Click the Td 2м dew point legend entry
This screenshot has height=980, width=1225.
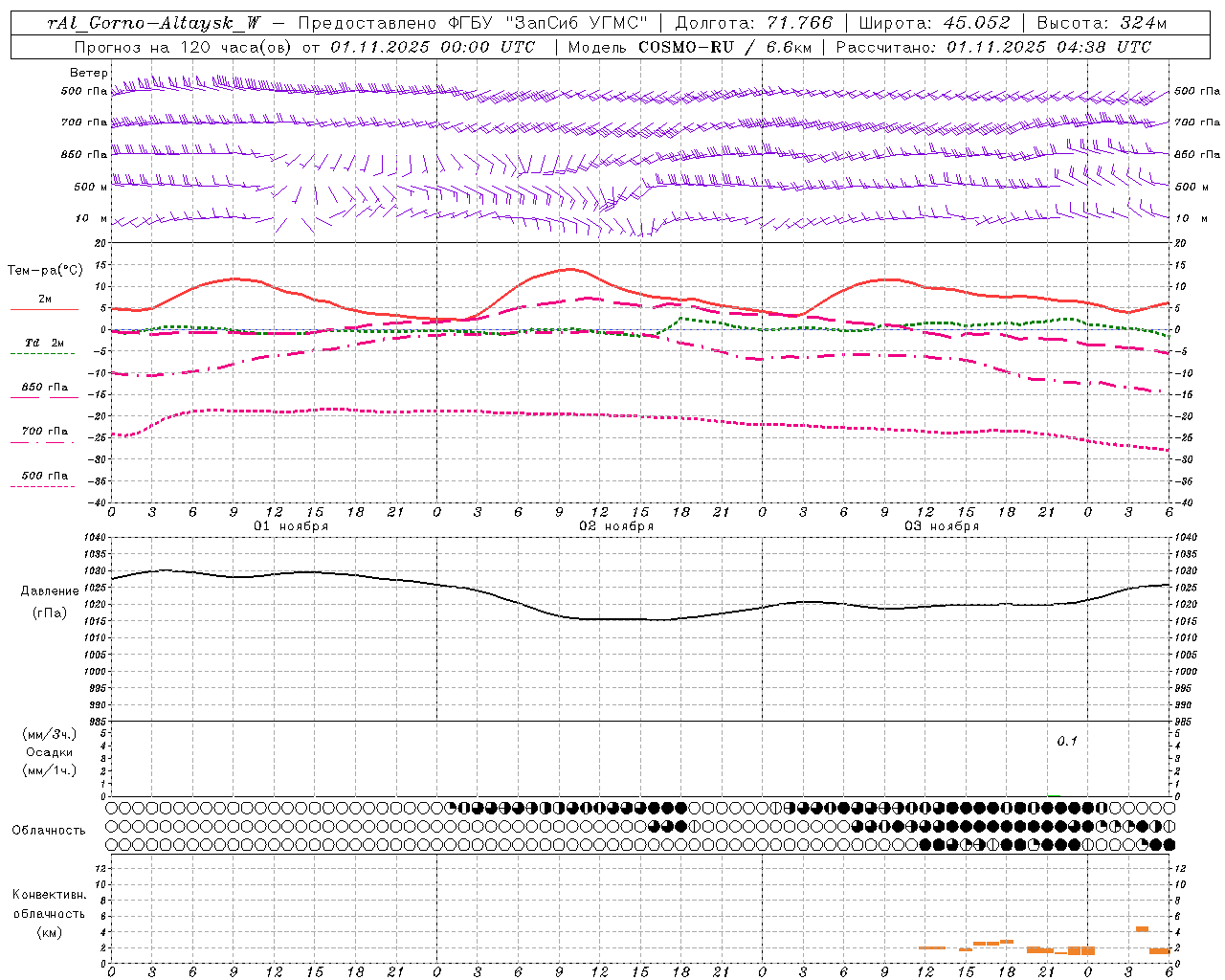click(45, 343)
